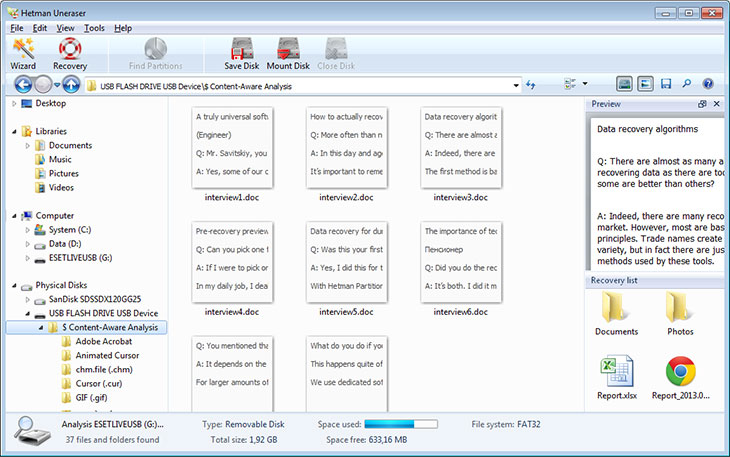This screenshot has width=730, height=457.
Task: Click the greyed Forward navigation button
Action: tap(43, 85)
